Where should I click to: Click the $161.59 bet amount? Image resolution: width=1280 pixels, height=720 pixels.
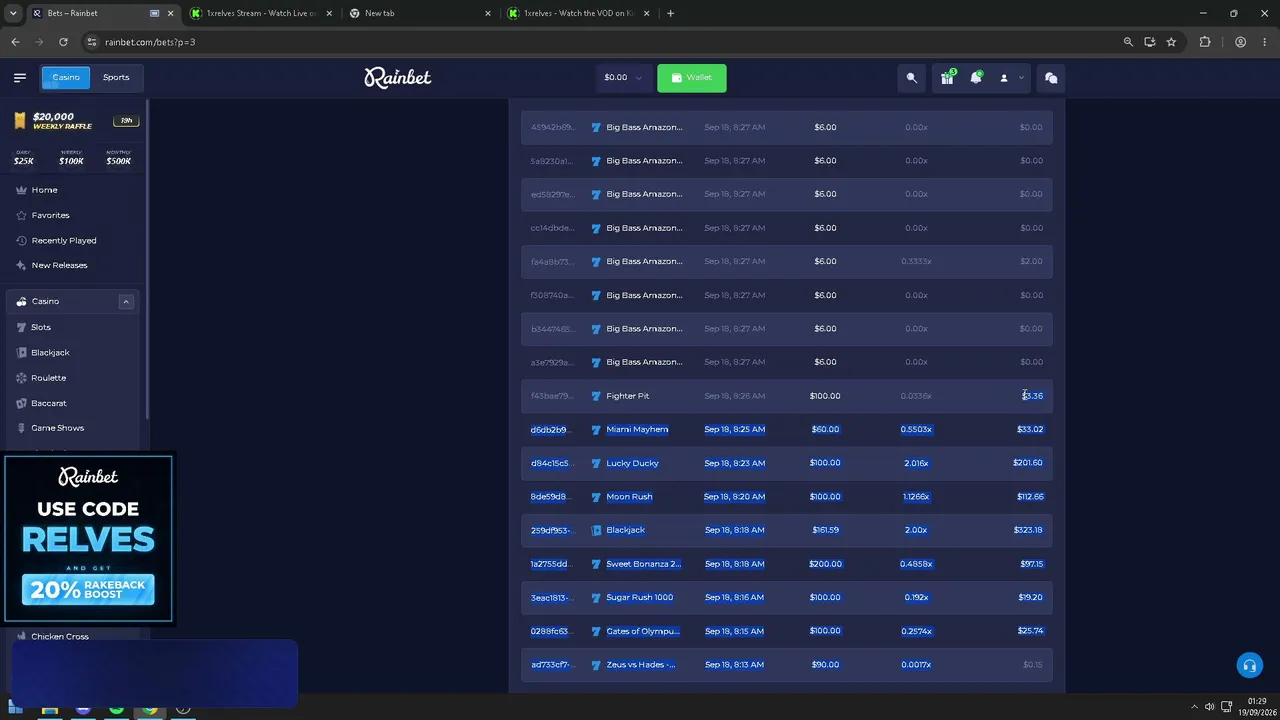coord(825,530)
